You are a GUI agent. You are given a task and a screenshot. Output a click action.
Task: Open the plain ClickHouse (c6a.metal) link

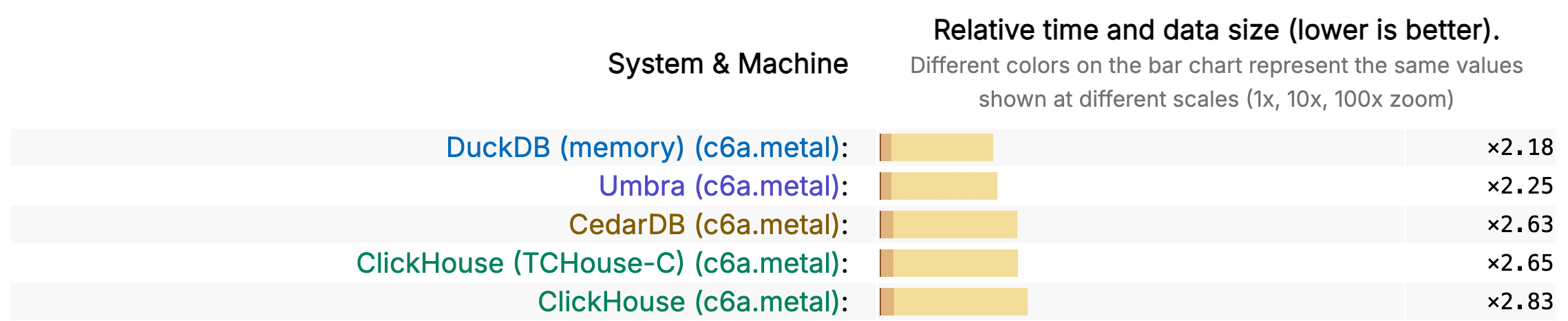pyautogui.click(x=688, y=302)
